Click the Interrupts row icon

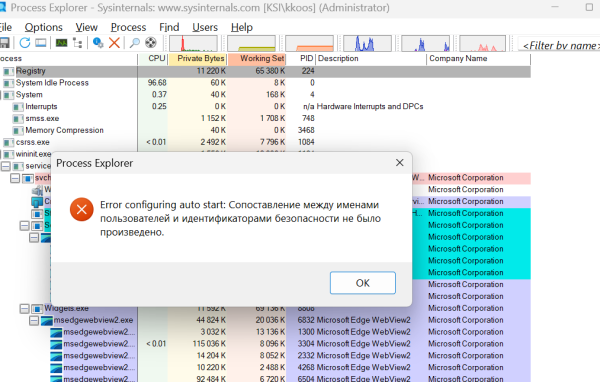18,107
